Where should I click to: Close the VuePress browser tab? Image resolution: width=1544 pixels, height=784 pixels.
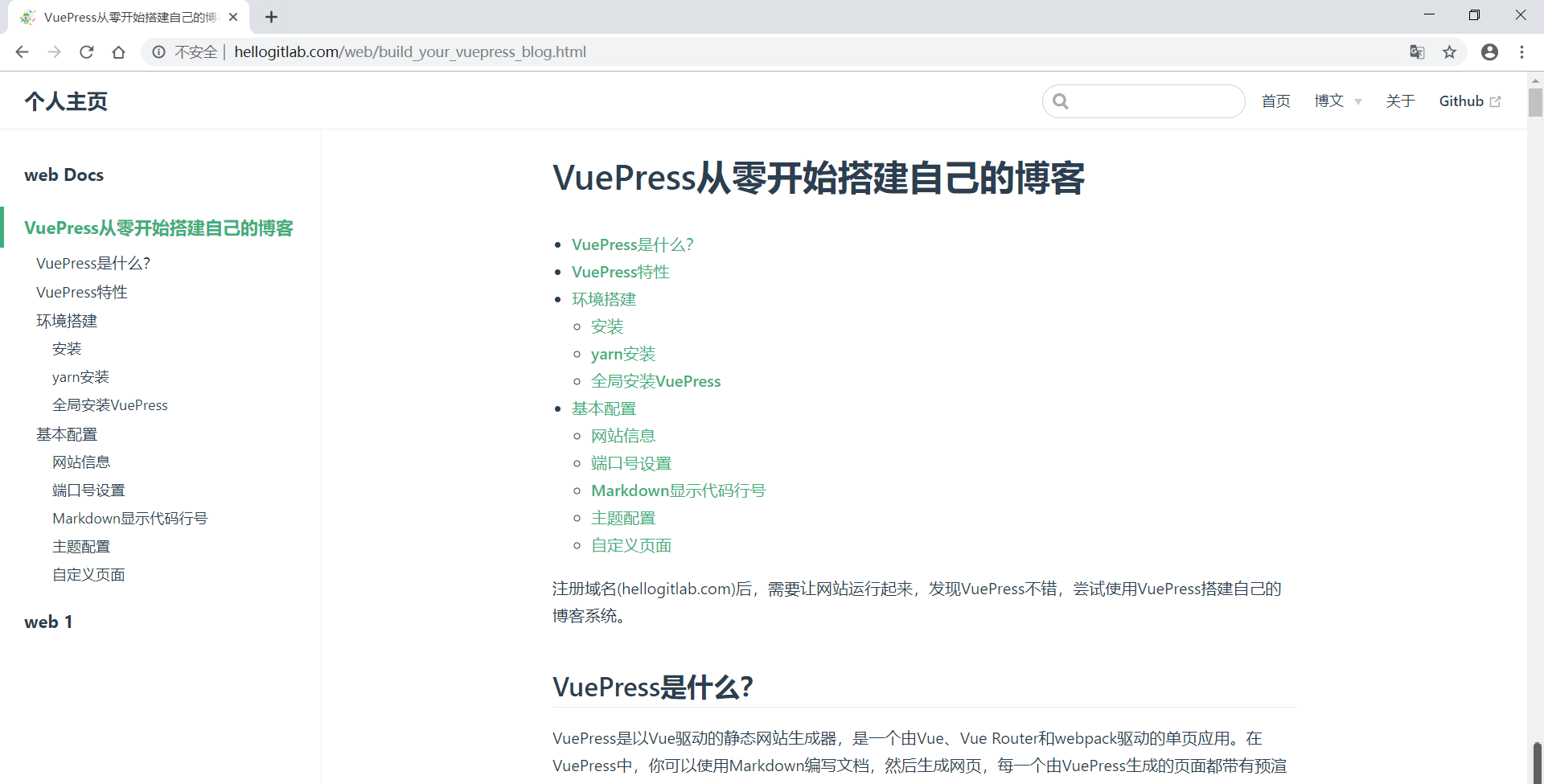click(233, 17)
